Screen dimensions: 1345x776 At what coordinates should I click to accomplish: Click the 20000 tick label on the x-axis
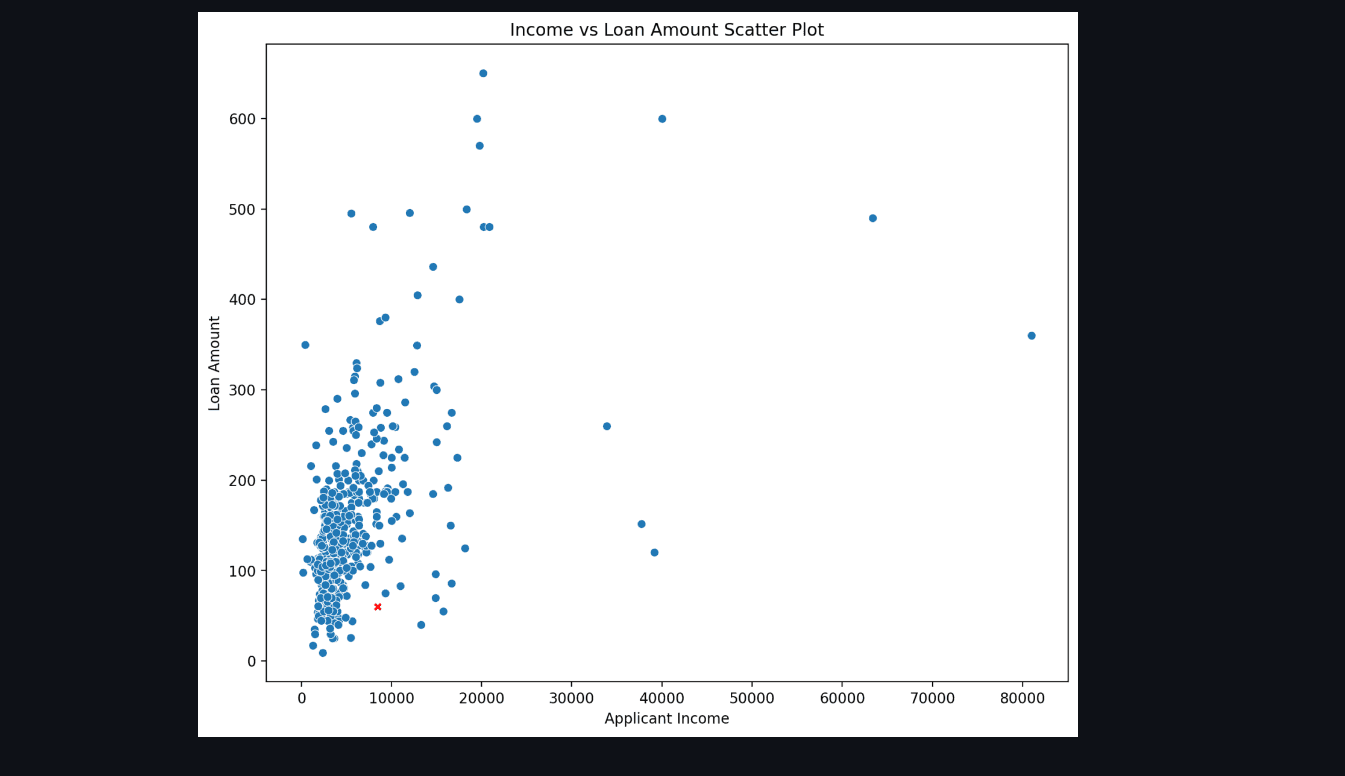[x=481, y=701]
